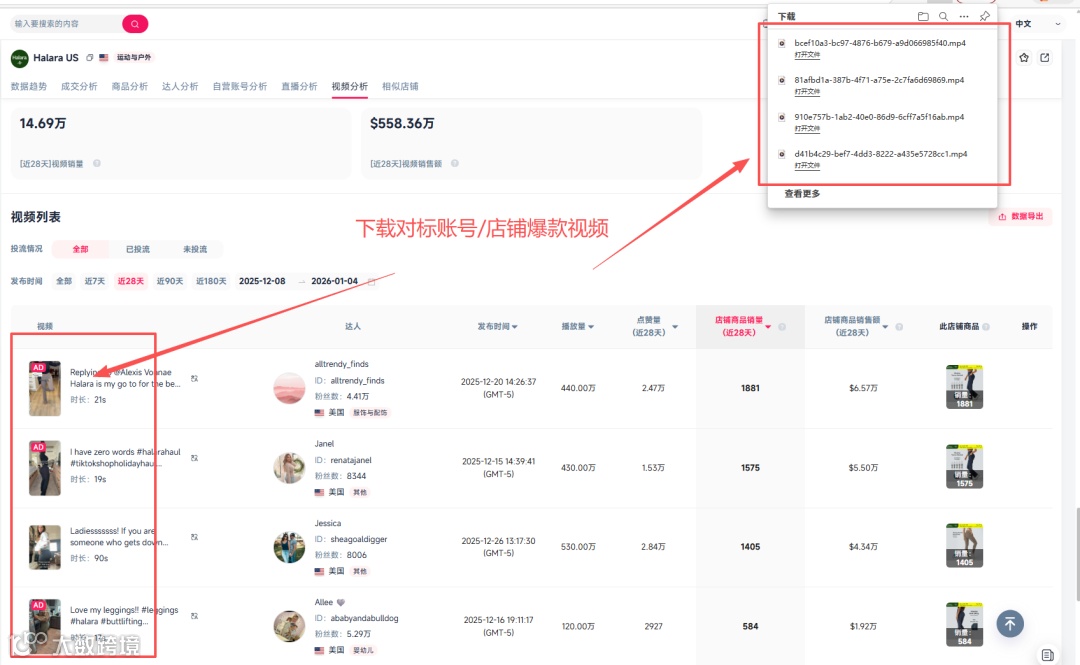1080x665 pixels.
Task: Click file icon of d41b4c29 mp4 download
Action: point(782,154)
